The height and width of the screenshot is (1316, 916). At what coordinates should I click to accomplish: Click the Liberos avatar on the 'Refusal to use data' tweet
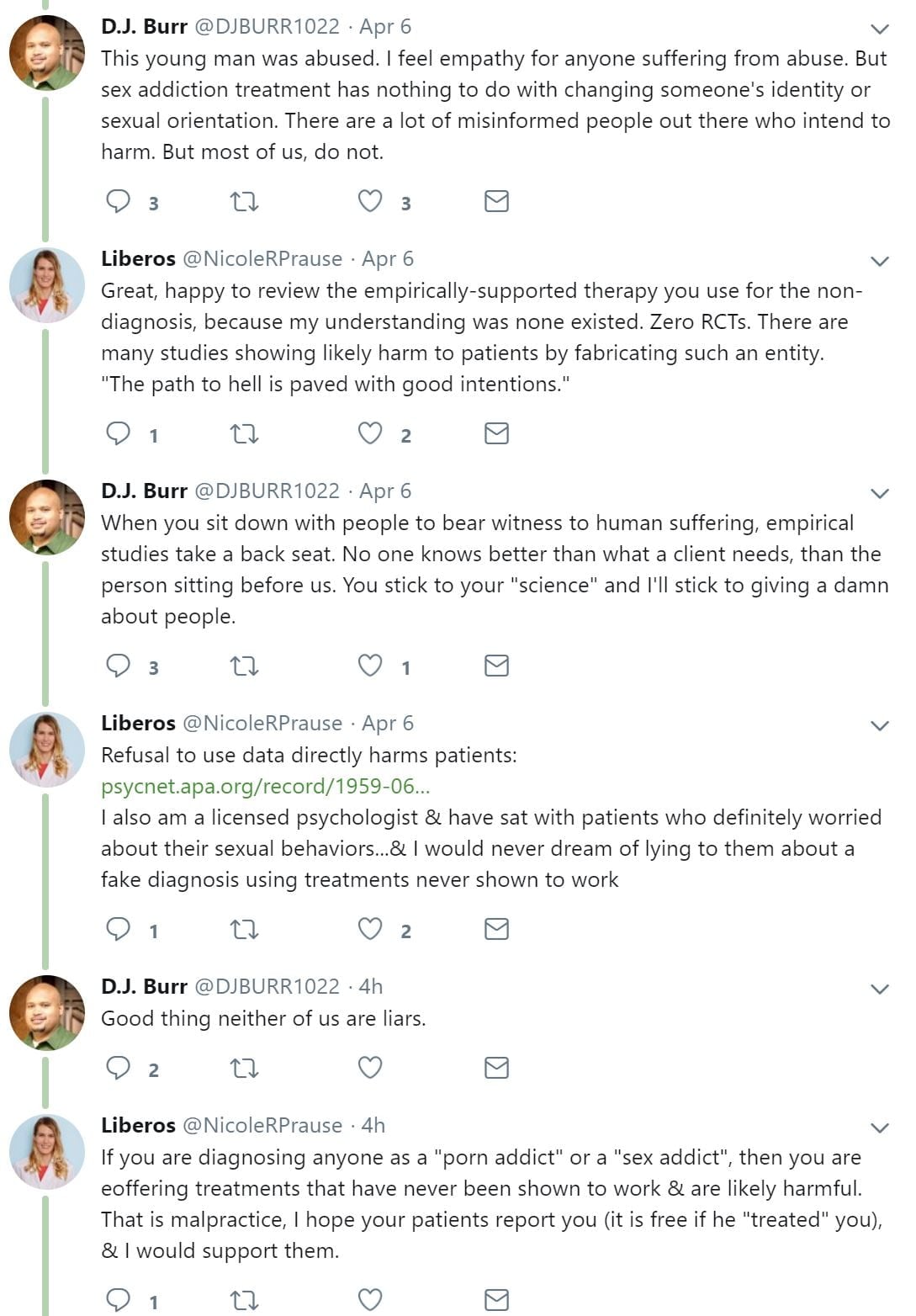pos(47,750)
